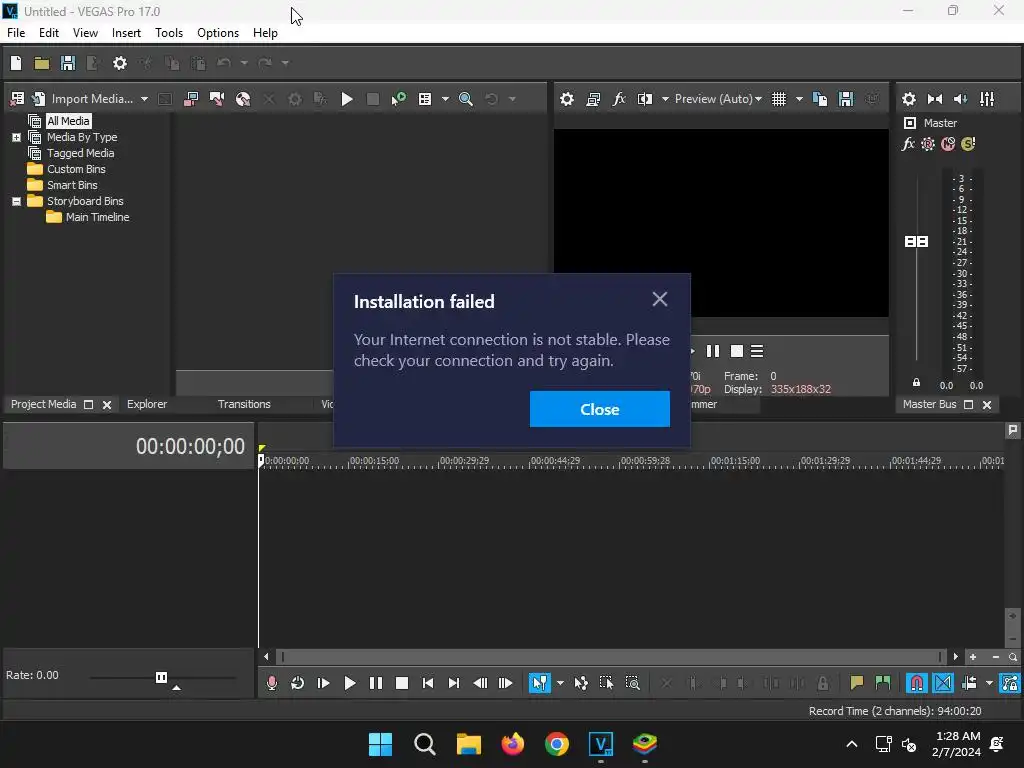Select Main Timeline bin
This screenshot has height=768, width=1024.
[97, 217]
